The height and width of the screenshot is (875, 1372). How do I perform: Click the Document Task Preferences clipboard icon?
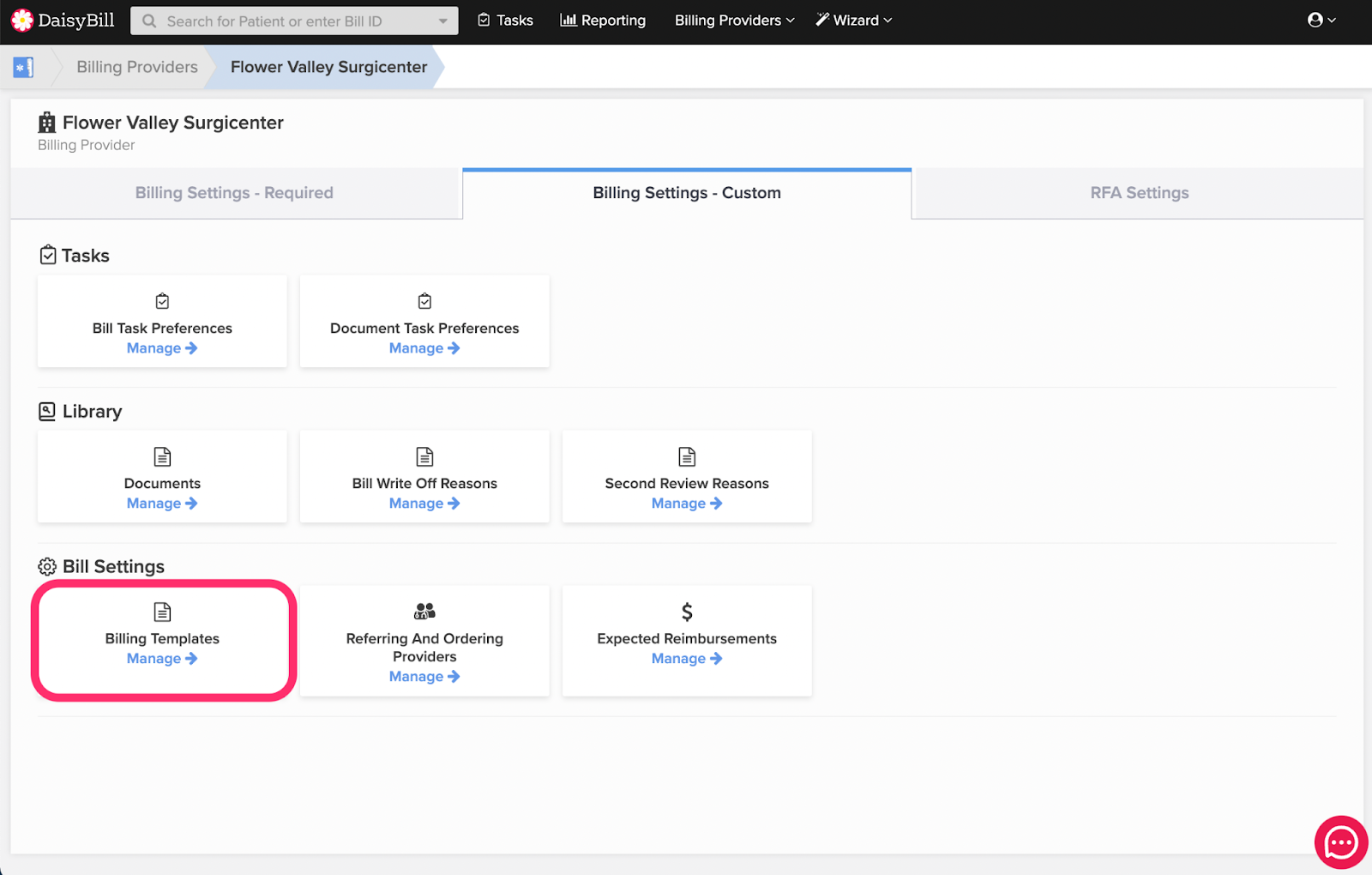[424, 301]
